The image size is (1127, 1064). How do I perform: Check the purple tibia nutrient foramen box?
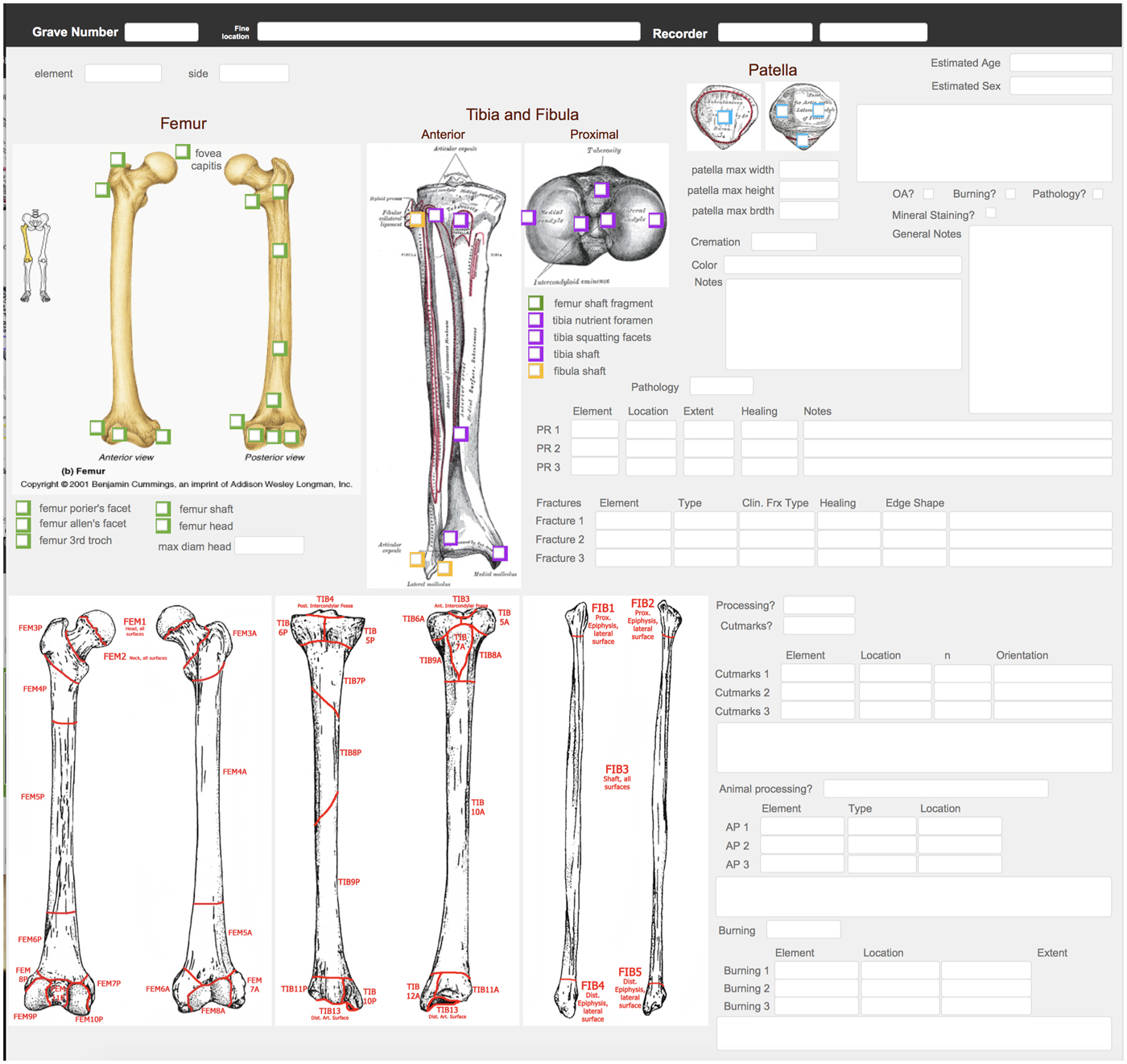pos(535,320)
